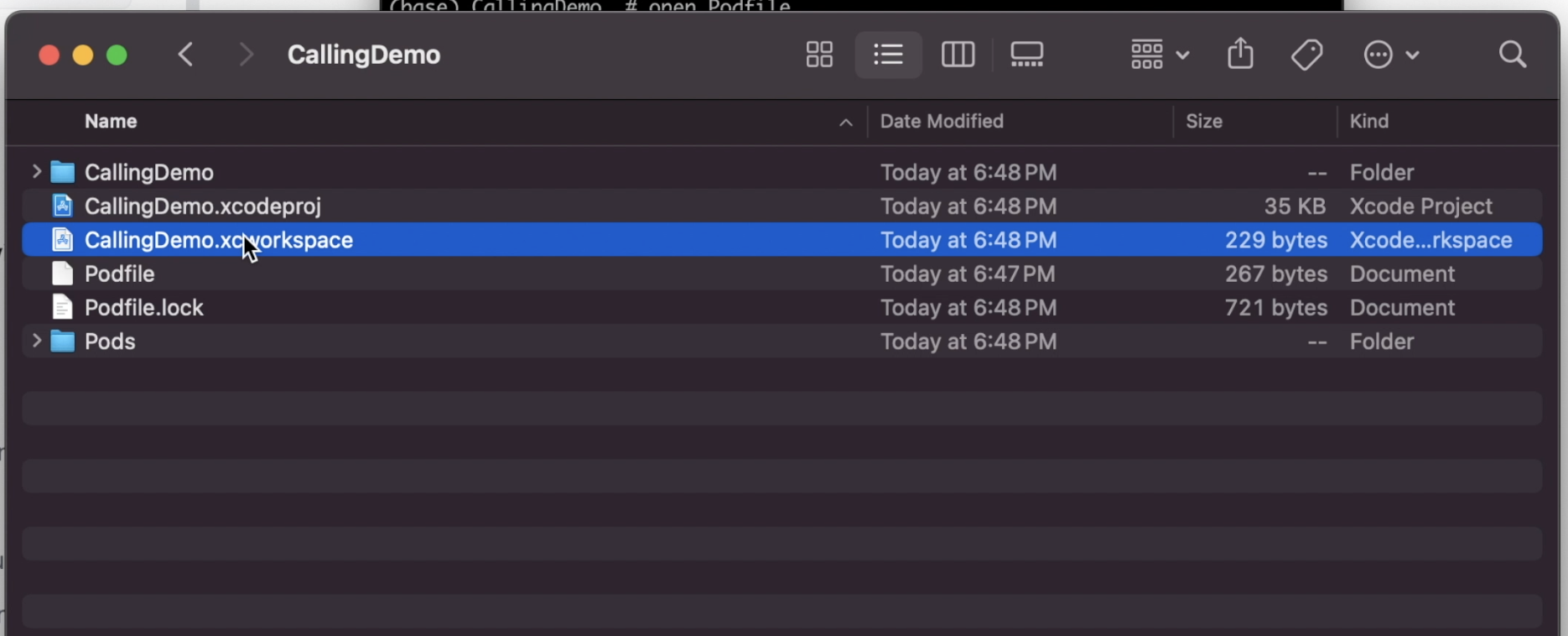Image resolution: width=1568 pixels, height=636 pixels.
Task: Select the Podfile document icon
Action: click(62, 274)
